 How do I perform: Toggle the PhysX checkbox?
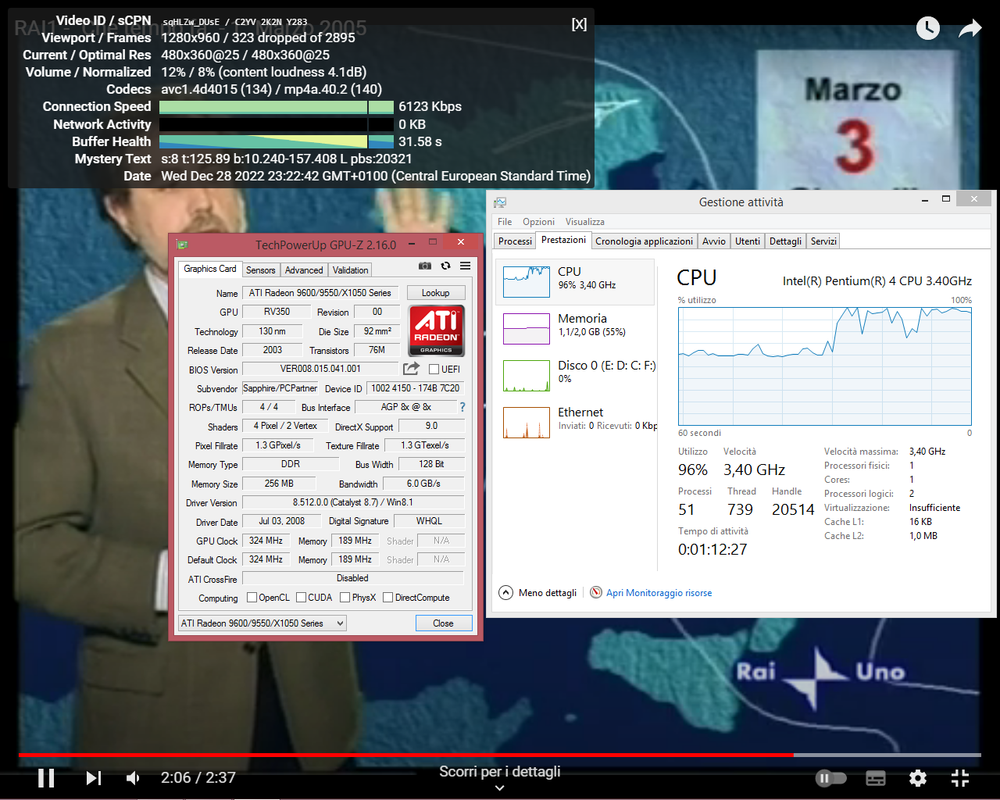tap(345, 597)
